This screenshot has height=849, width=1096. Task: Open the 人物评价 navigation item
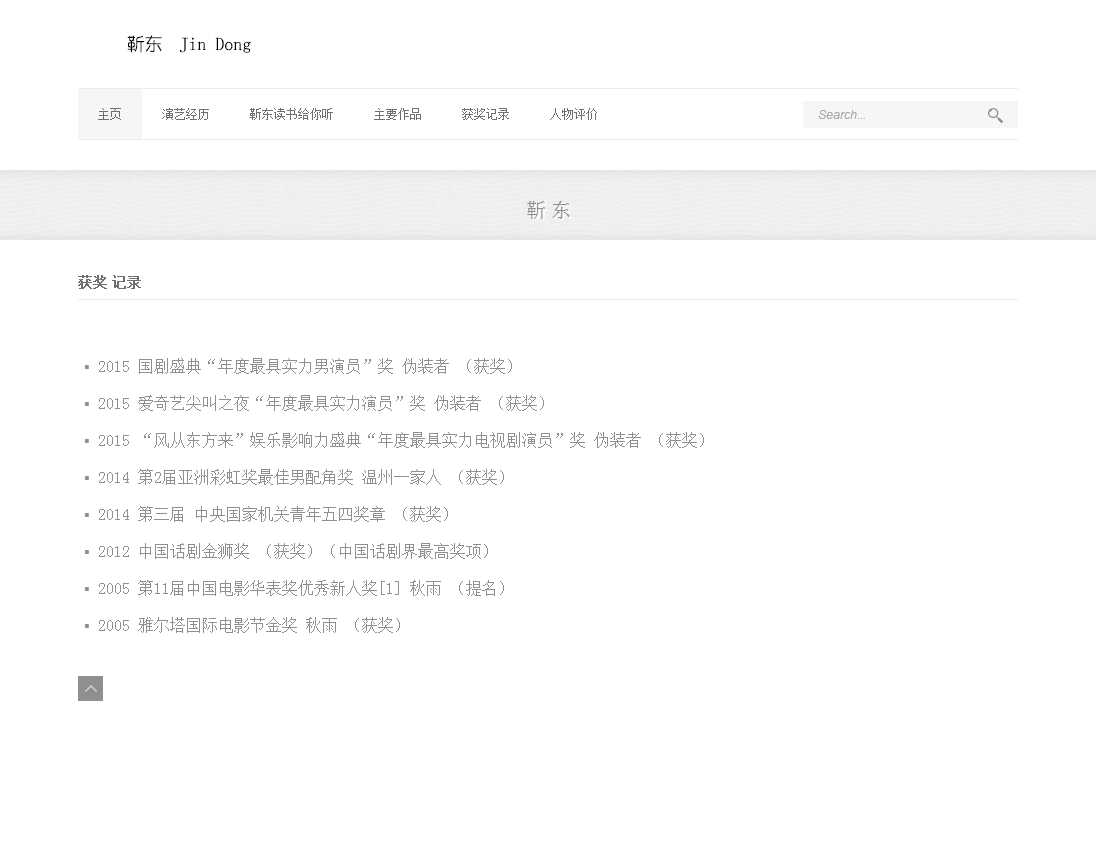pos(573,115)
